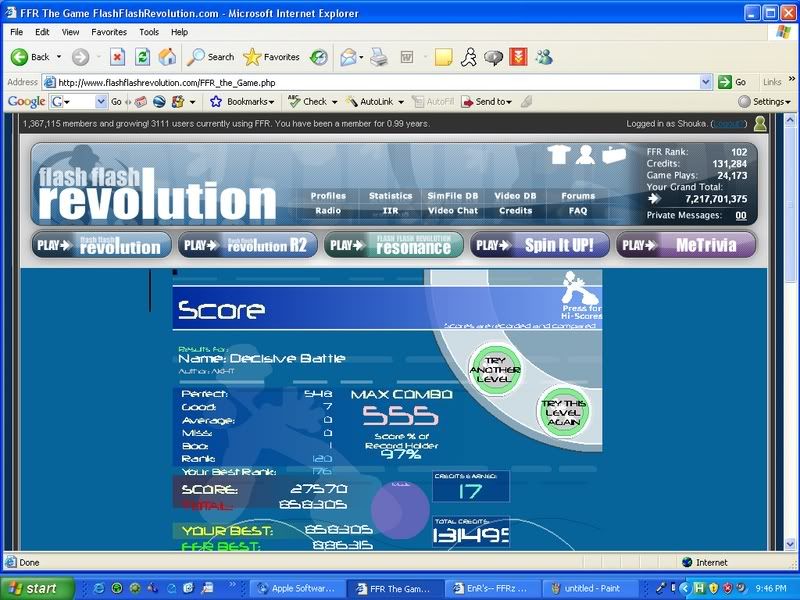800x600 pixels.
Task: Click the folder icon in site header
Action: (x=613, y=155)
